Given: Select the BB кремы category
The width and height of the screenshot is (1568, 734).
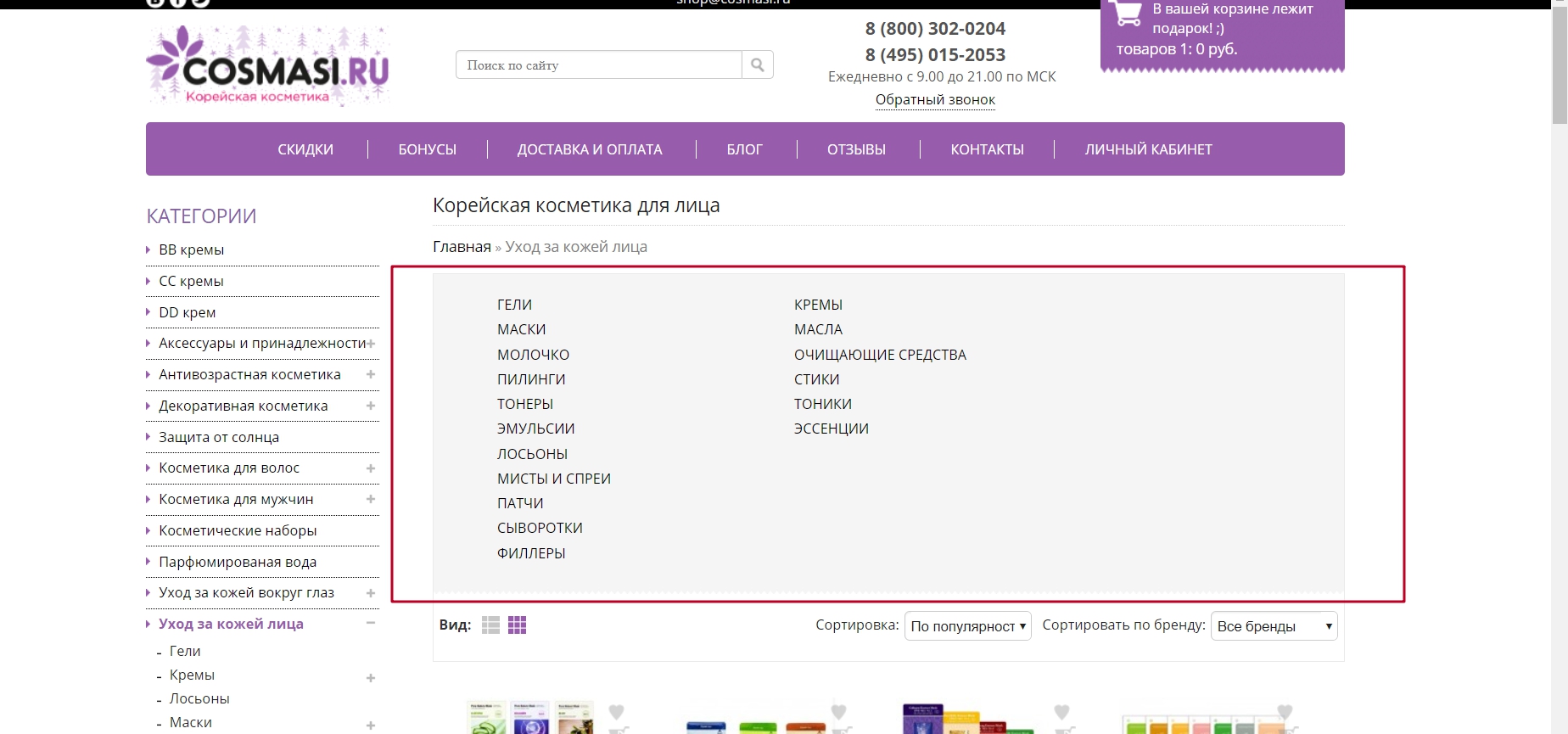Looking at the screenshot, I should tap(192, 250).
